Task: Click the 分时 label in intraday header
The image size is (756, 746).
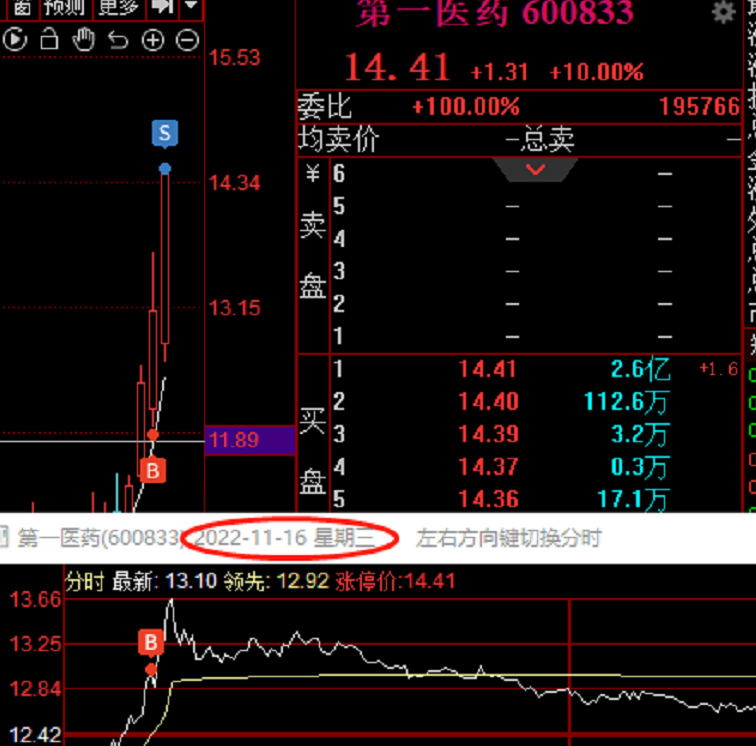Action: coord(85,581)
